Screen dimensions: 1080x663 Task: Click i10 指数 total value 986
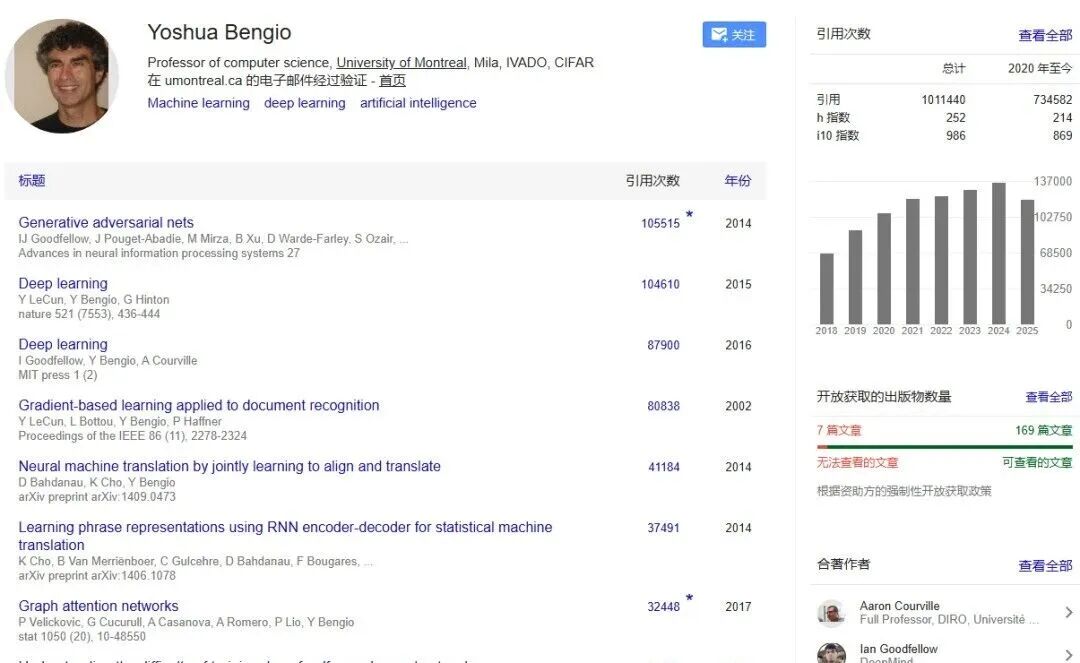955,136
